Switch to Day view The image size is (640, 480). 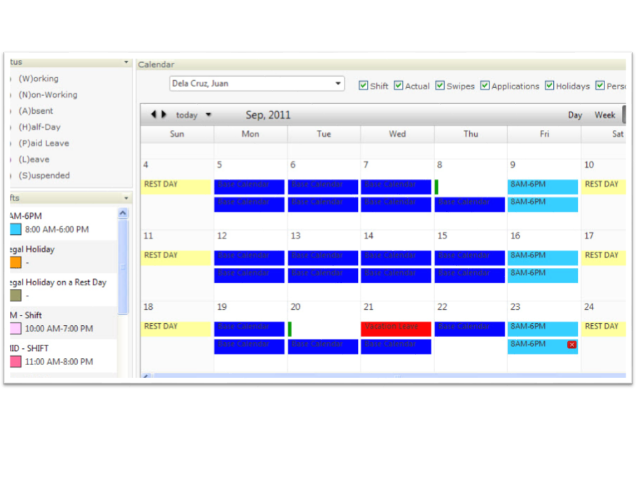pos(575,115)
